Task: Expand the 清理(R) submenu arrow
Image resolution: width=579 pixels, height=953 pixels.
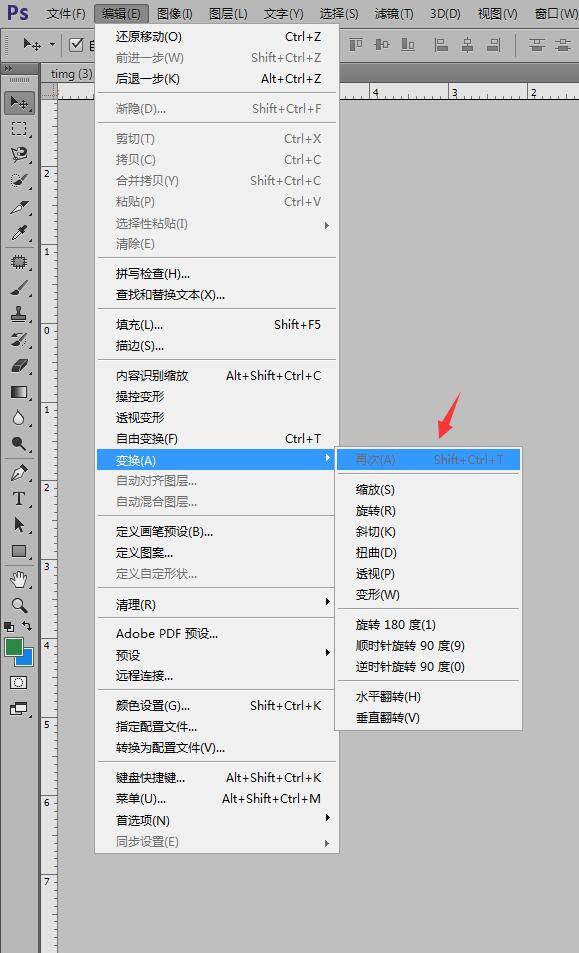Action: click(327, 602)
